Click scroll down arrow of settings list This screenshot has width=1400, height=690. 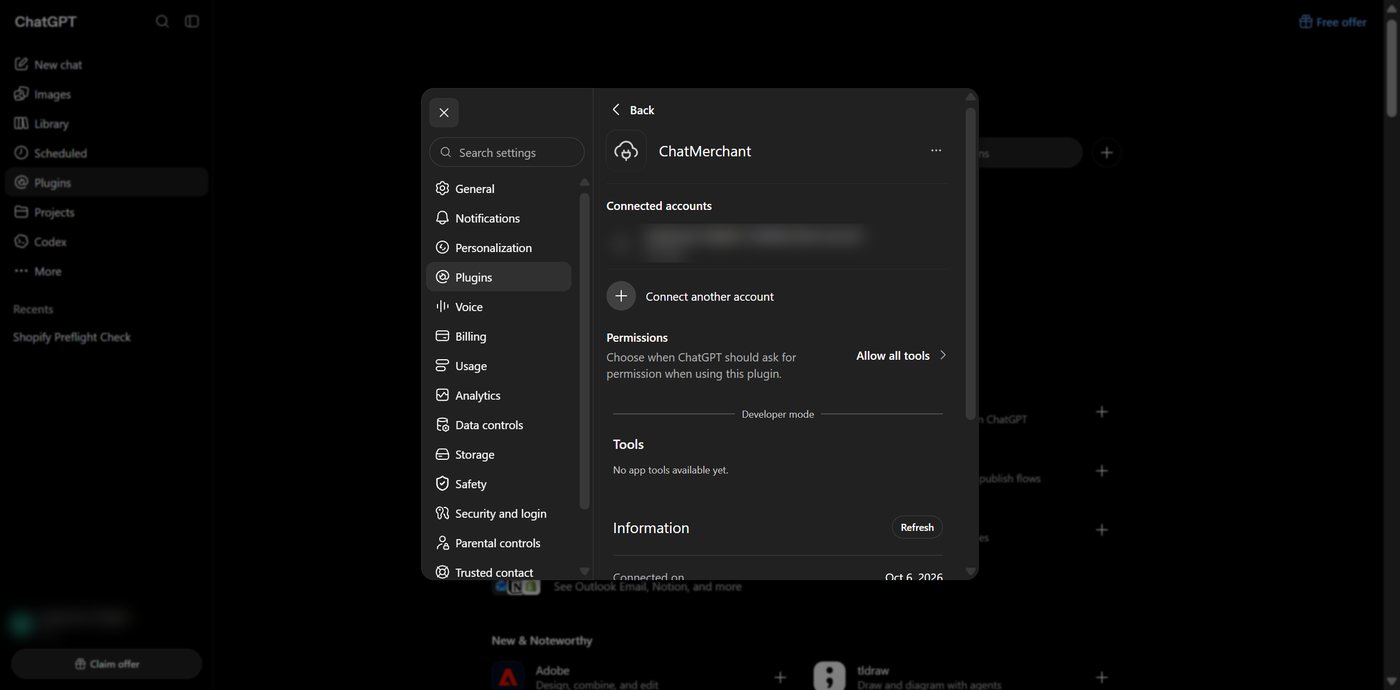point(584,571)
